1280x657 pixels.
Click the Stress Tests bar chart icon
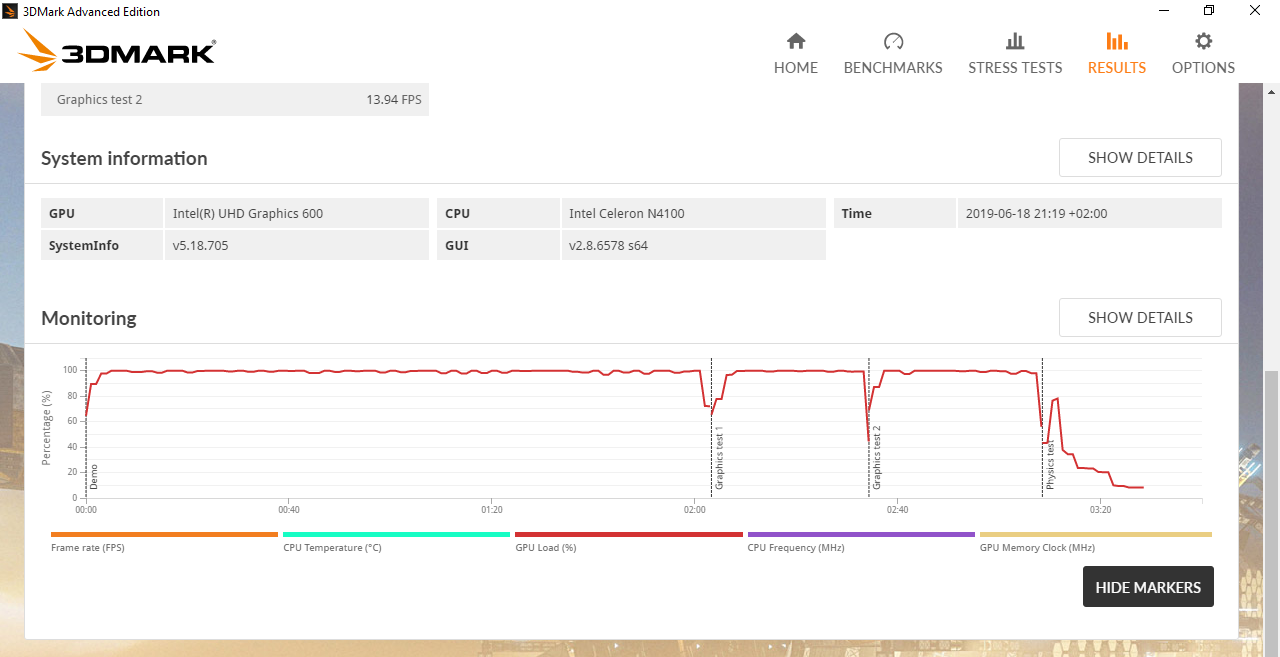click(x=1015, y=41)
